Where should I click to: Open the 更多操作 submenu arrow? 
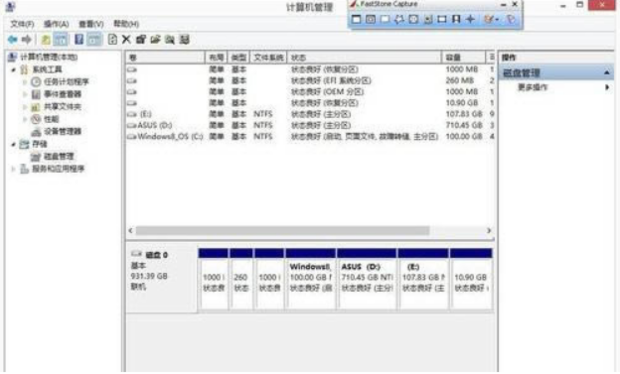(607, 87)
